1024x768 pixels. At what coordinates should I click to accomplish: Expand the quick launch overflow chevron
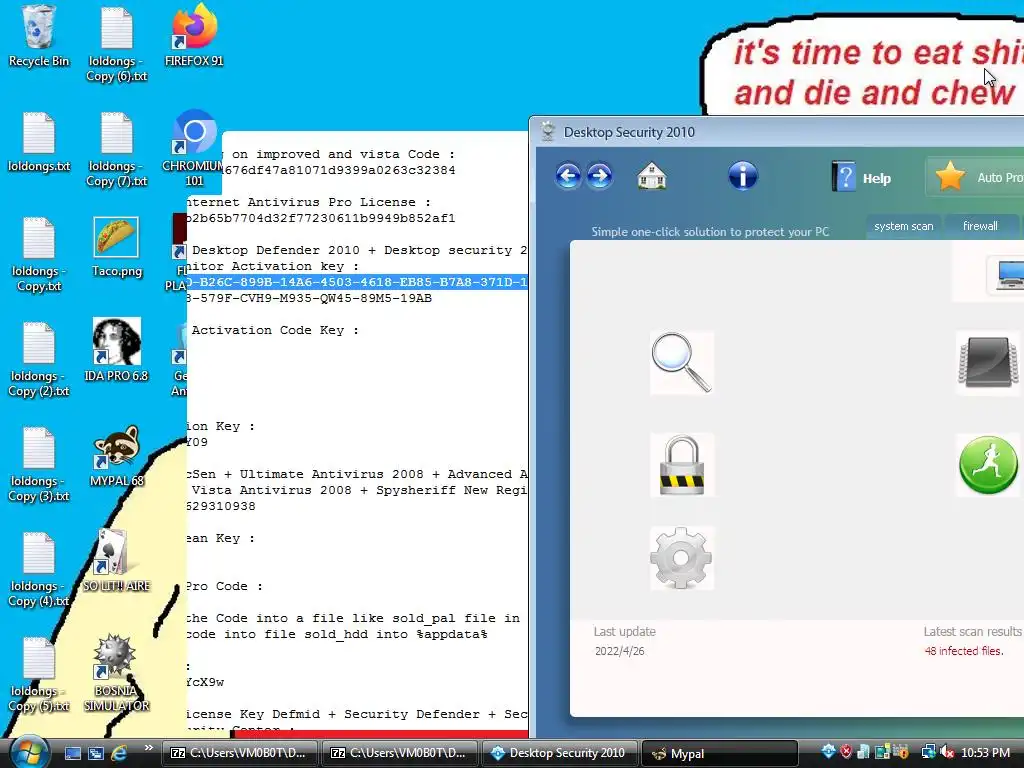pyautogui.click(x=148, y=748)
